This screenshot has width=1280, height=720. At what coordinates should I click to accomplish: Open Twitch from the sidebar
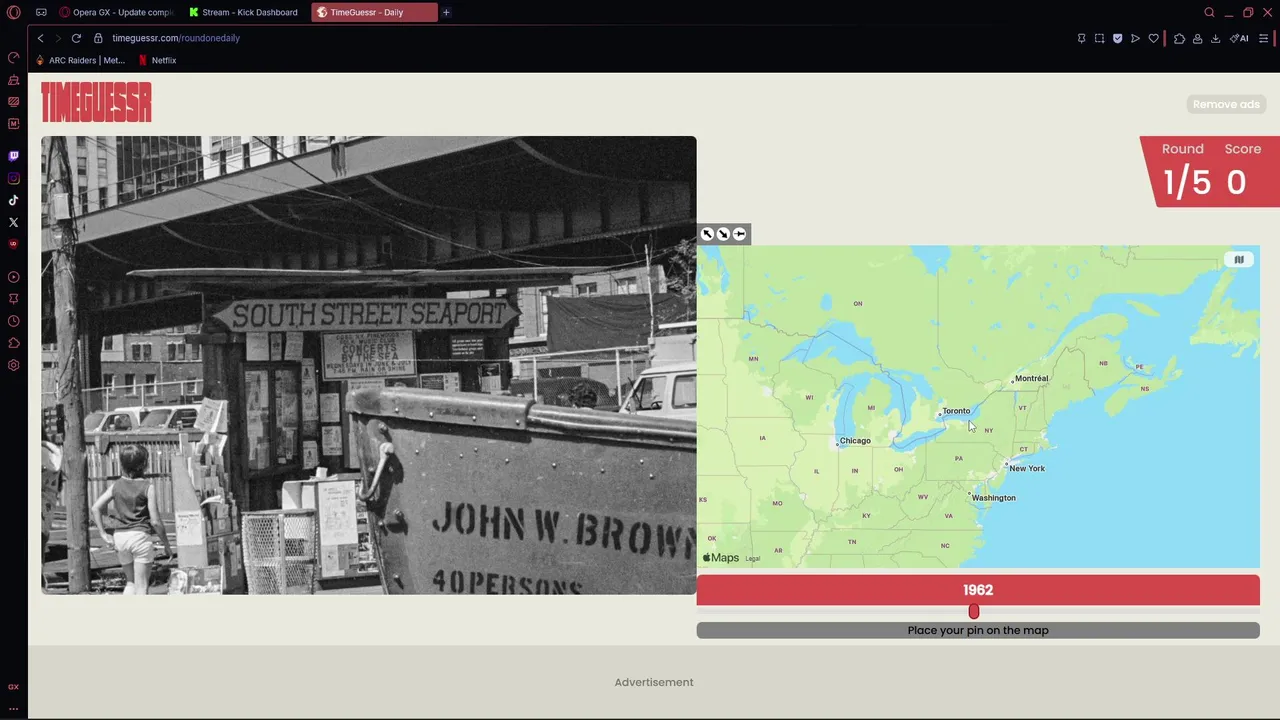pos(13,156)
